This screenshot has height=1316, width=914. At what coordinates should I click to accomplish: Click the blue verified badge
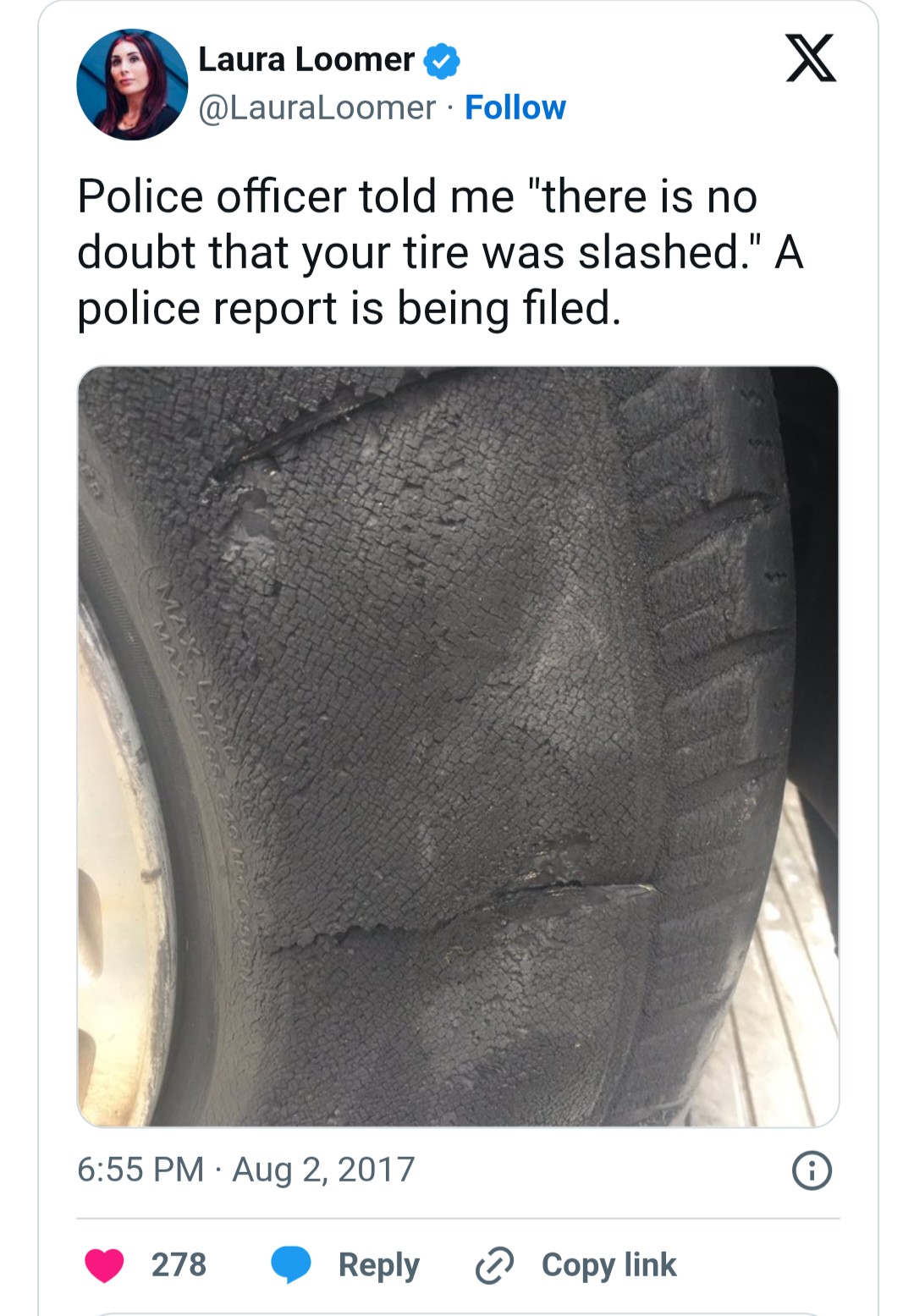pyautogui.click(x=442, y=61)
